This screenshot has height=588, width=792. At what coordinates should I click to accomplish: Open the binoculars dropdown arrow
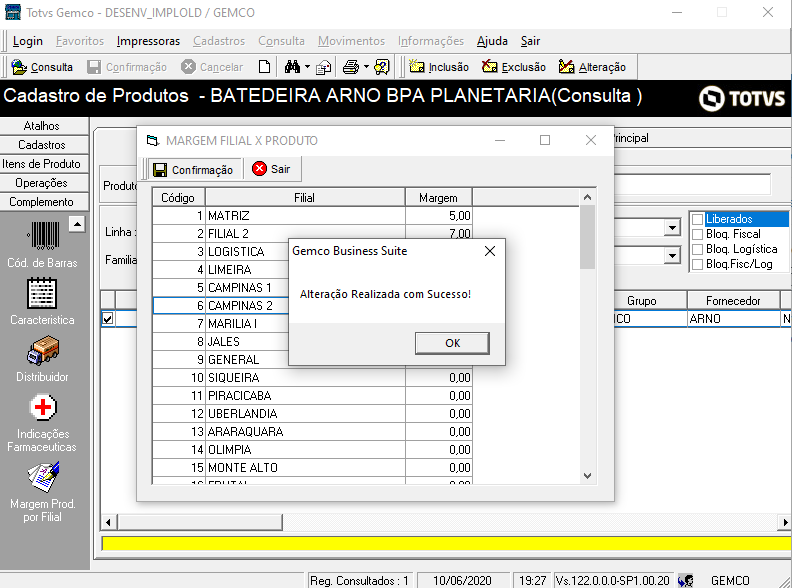307,67
